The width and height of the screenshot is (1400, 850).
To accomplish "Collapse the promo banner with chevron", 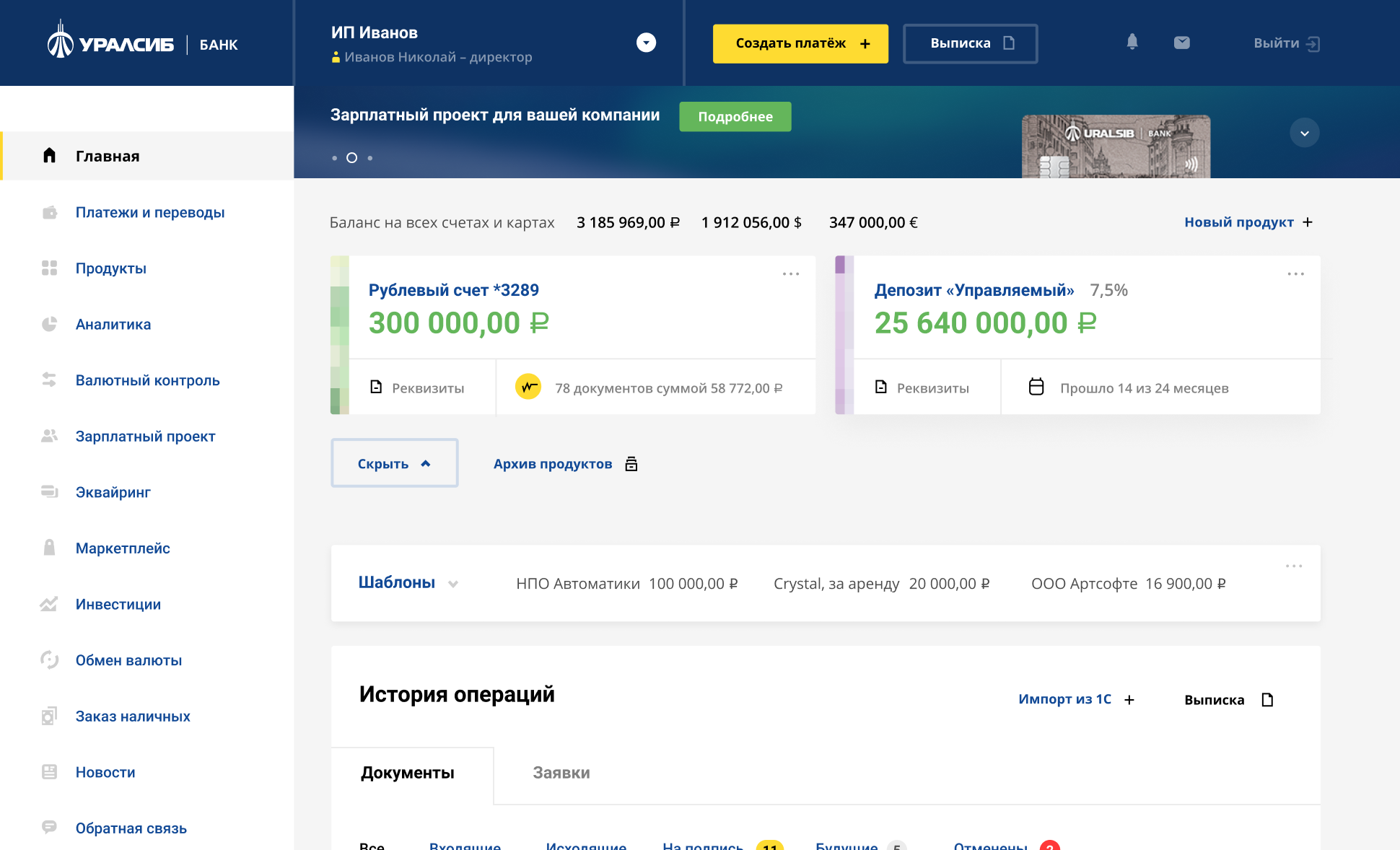I will point(1304,133).
